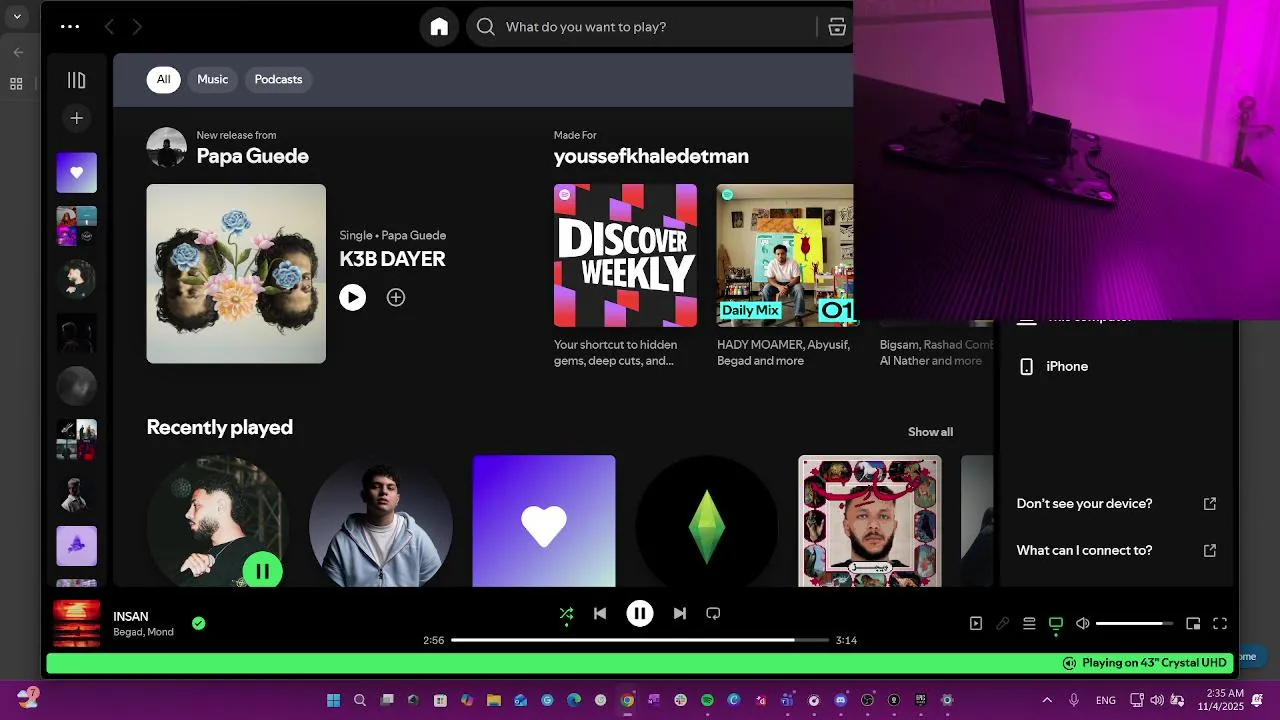
Task: Expand the top-left dropdown chevron
Action: pos(17,16)
